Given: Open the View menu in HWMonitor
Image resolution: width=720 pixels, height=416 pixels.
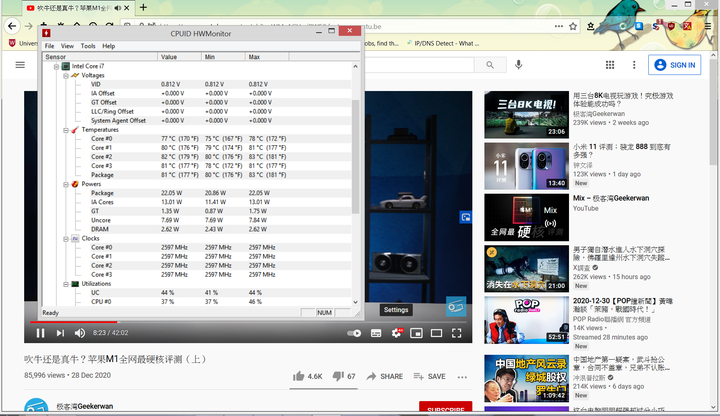Looking at the screenshot, I should tap(67, 46).
